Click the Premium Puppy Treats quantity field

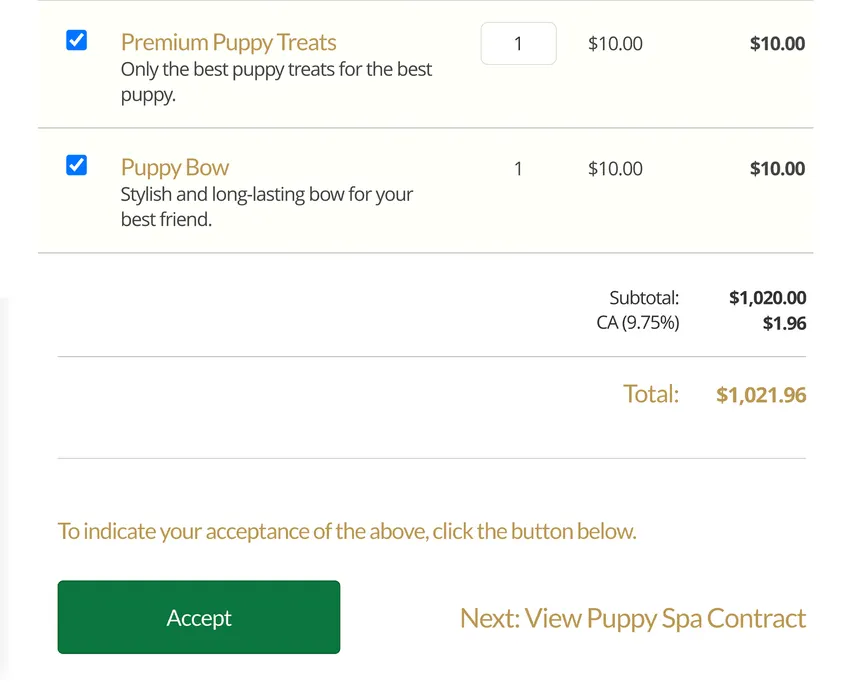(x=518, y=44)
